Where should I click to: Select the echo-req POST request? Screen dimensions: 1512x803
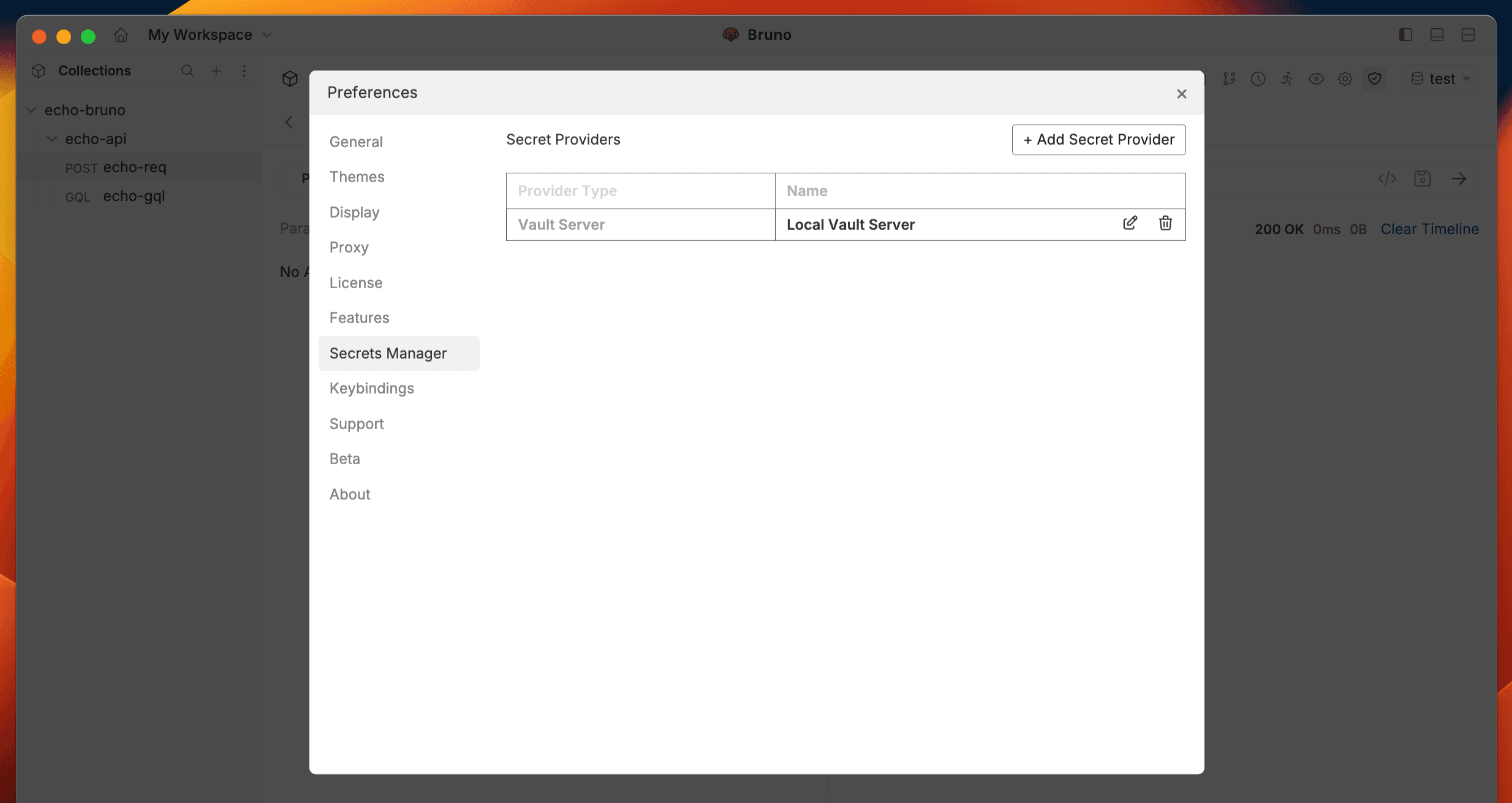[135, 167]
